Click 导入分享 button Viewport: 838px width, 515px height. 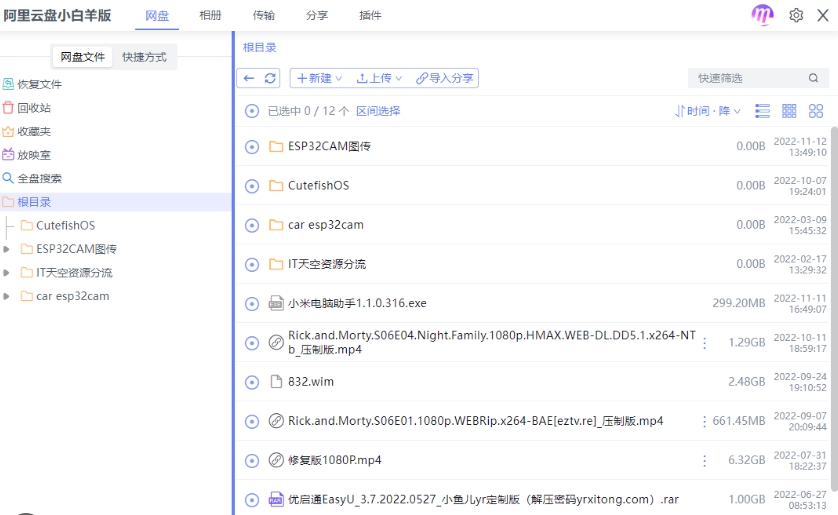[445, 78]
